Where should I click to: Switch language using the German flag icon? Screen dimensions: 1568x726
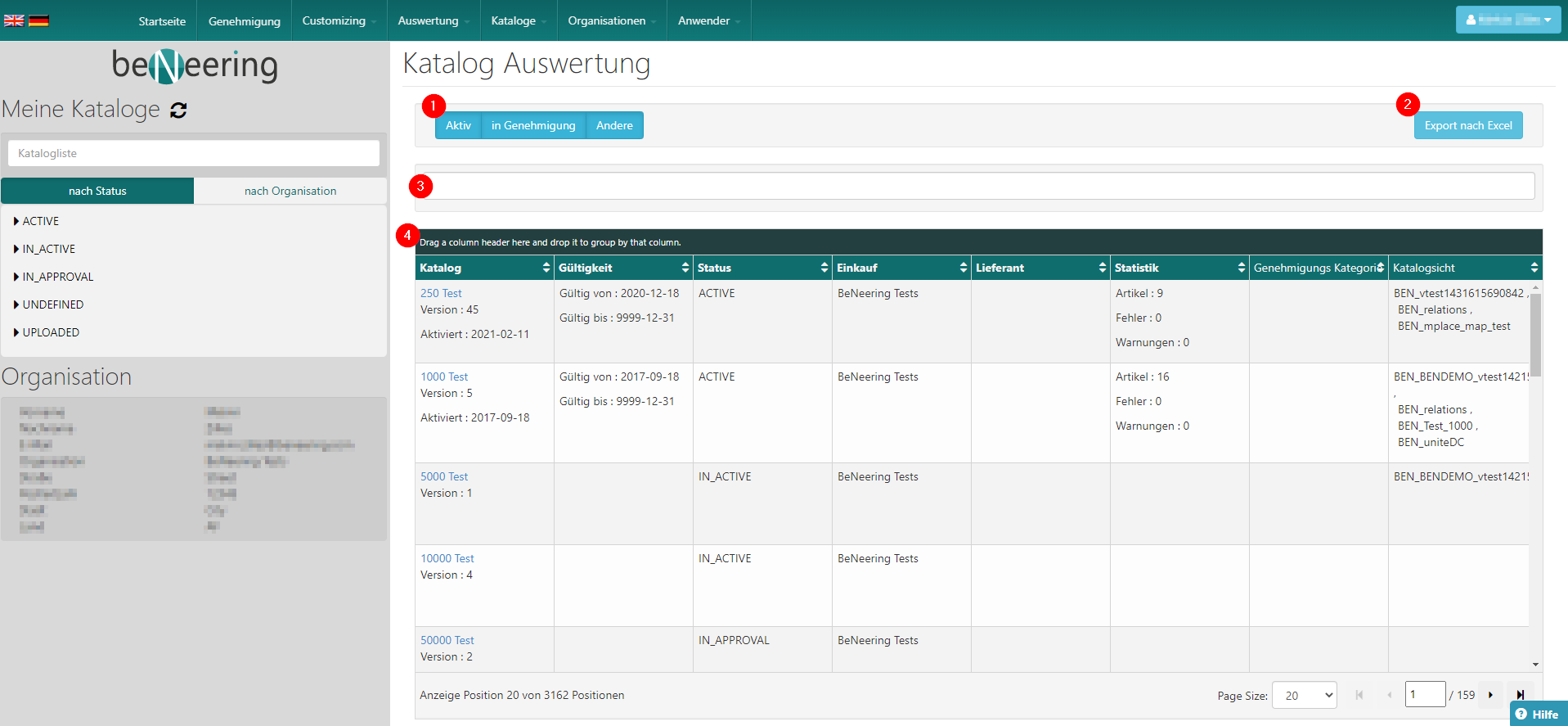point(38,20)
